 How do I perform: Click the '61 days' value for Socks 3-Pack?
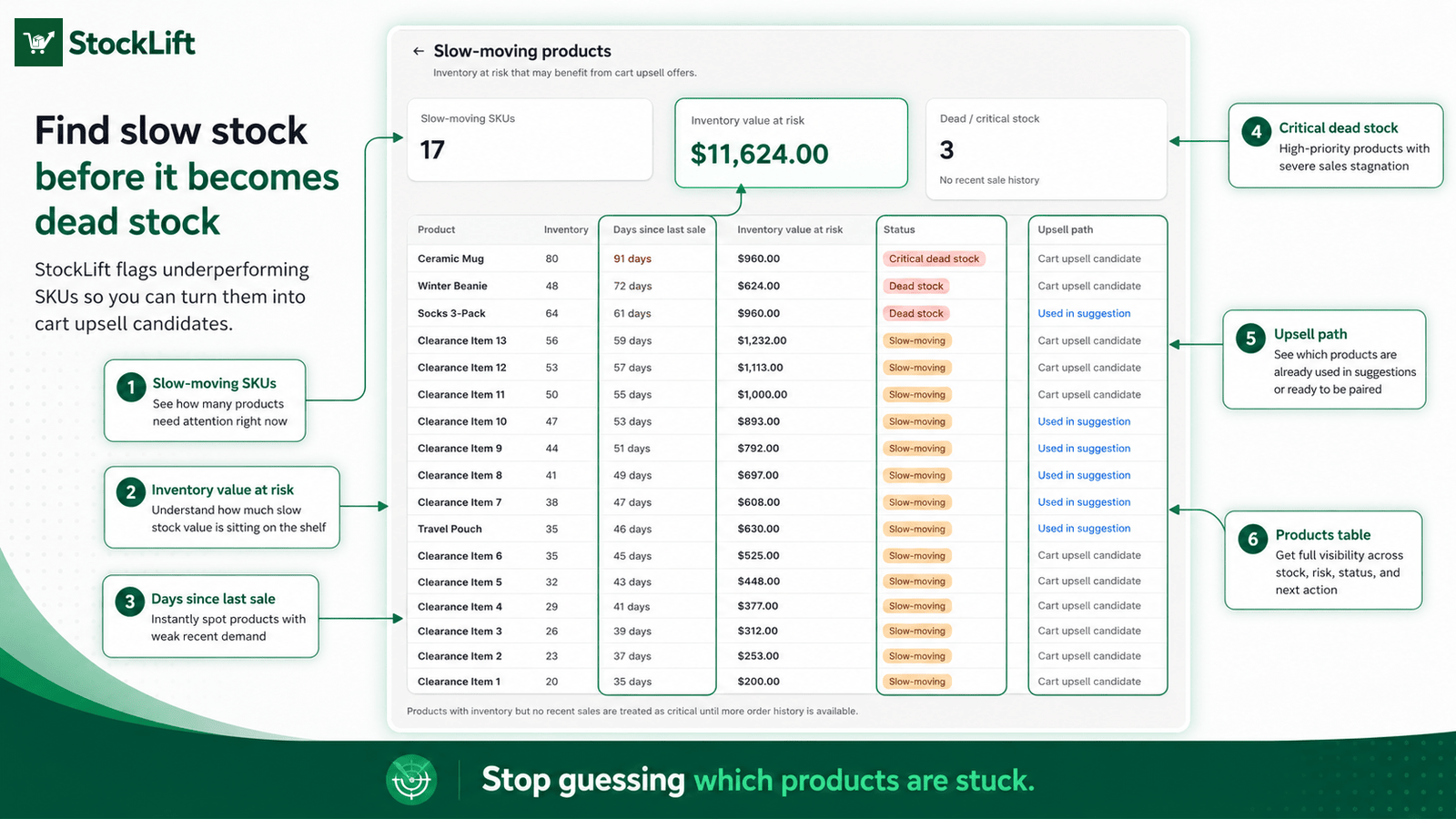pyautogui.click(x=632, y=313)
